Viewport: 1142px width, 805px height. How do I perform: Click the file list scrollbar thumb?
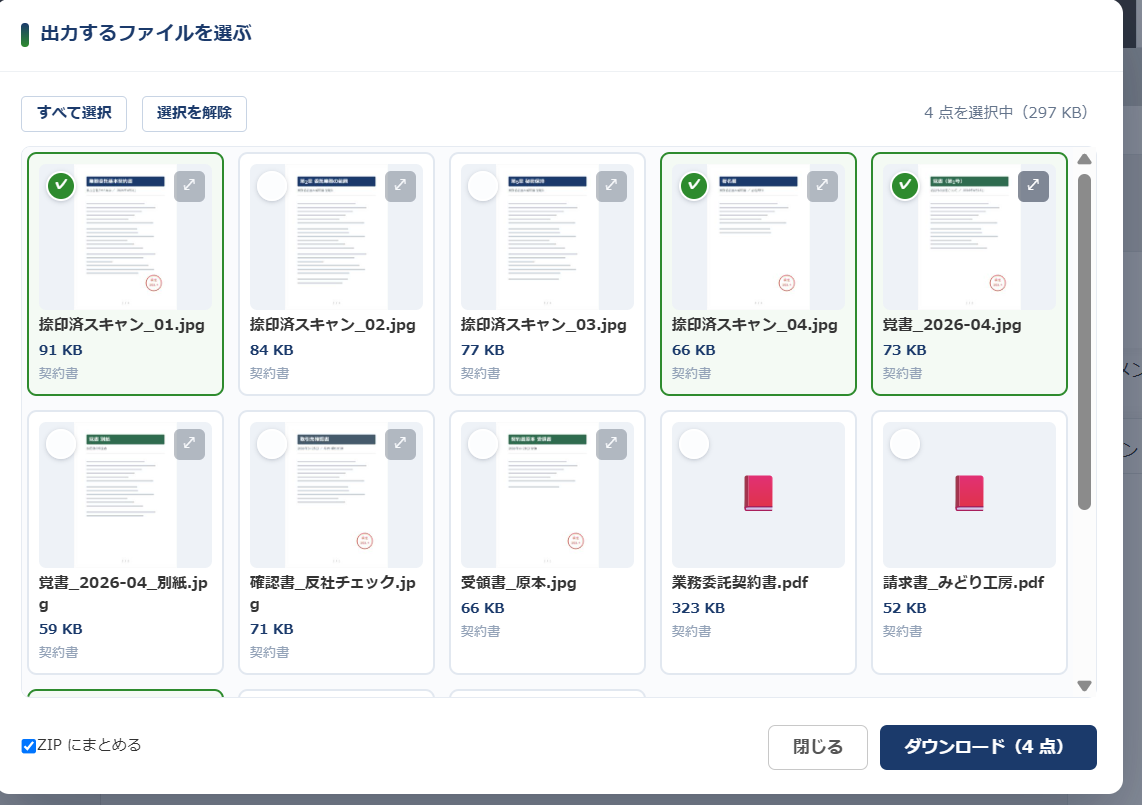1084,342
